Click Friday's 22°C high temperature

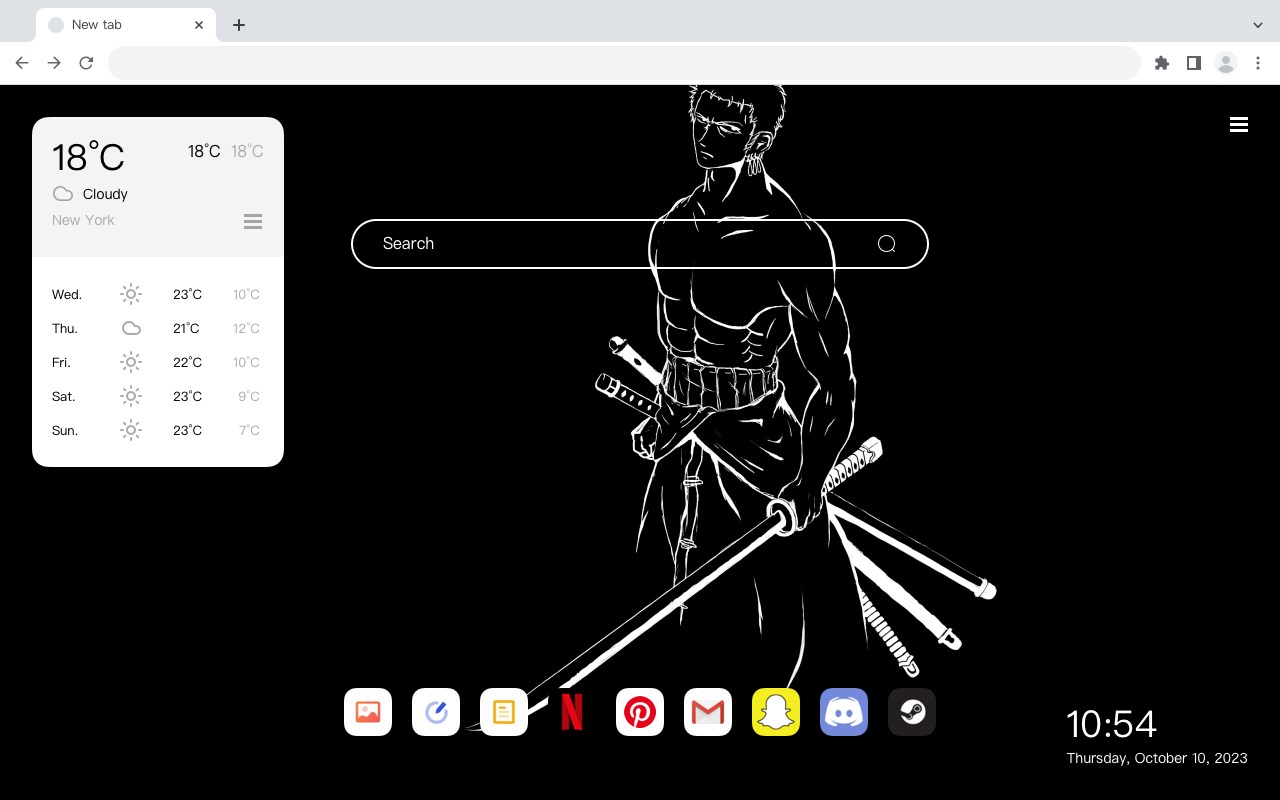(x=187, y=362)
